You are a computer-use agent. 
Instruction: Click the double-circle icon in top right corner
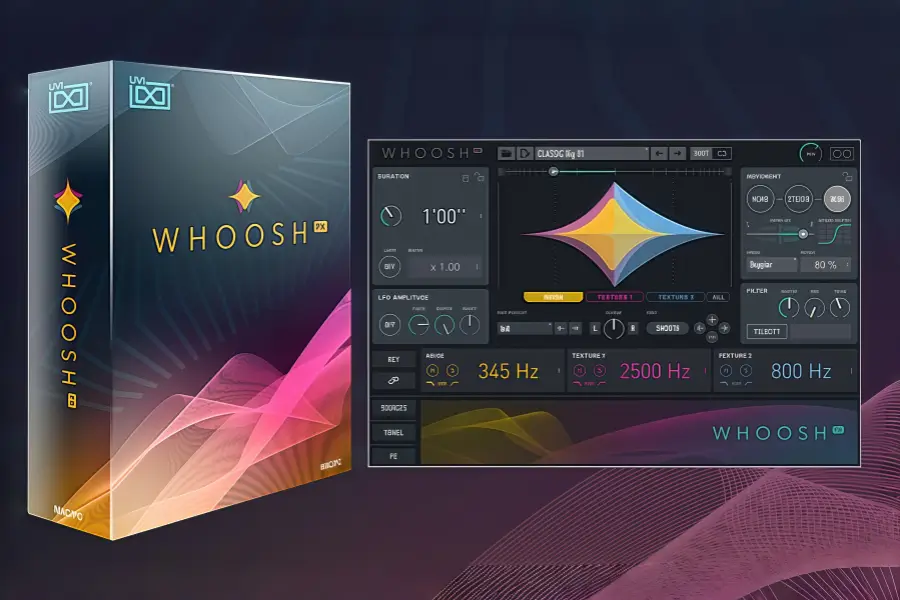841,153
